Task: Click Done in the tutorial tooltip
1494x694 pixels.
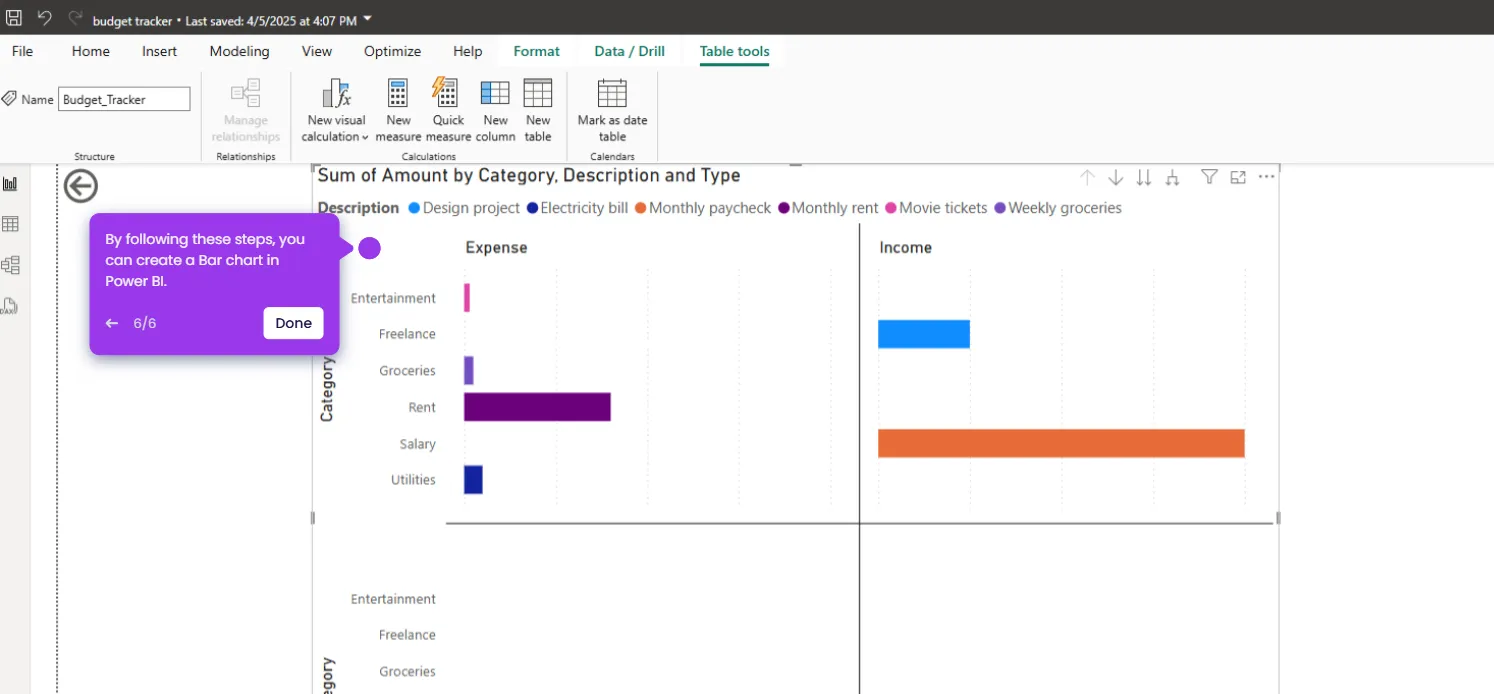Action: [293, 323]
